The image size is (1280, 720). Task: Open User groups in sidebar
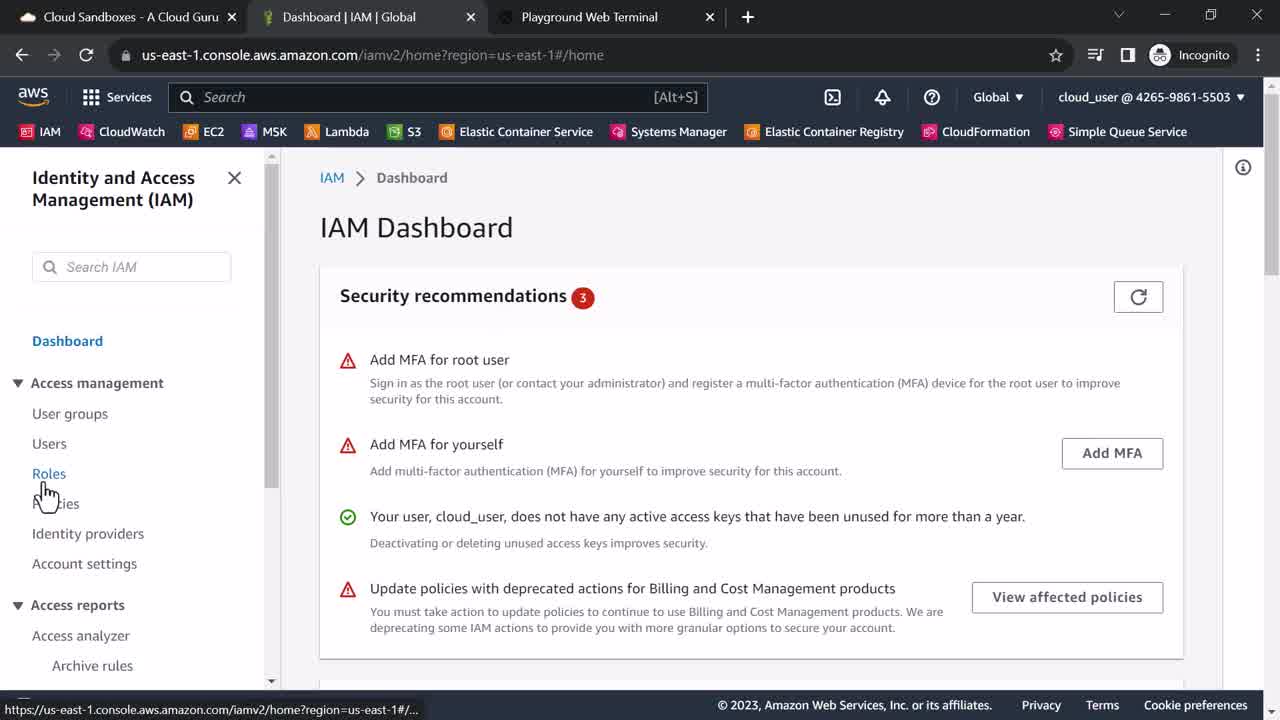[70, 414]
